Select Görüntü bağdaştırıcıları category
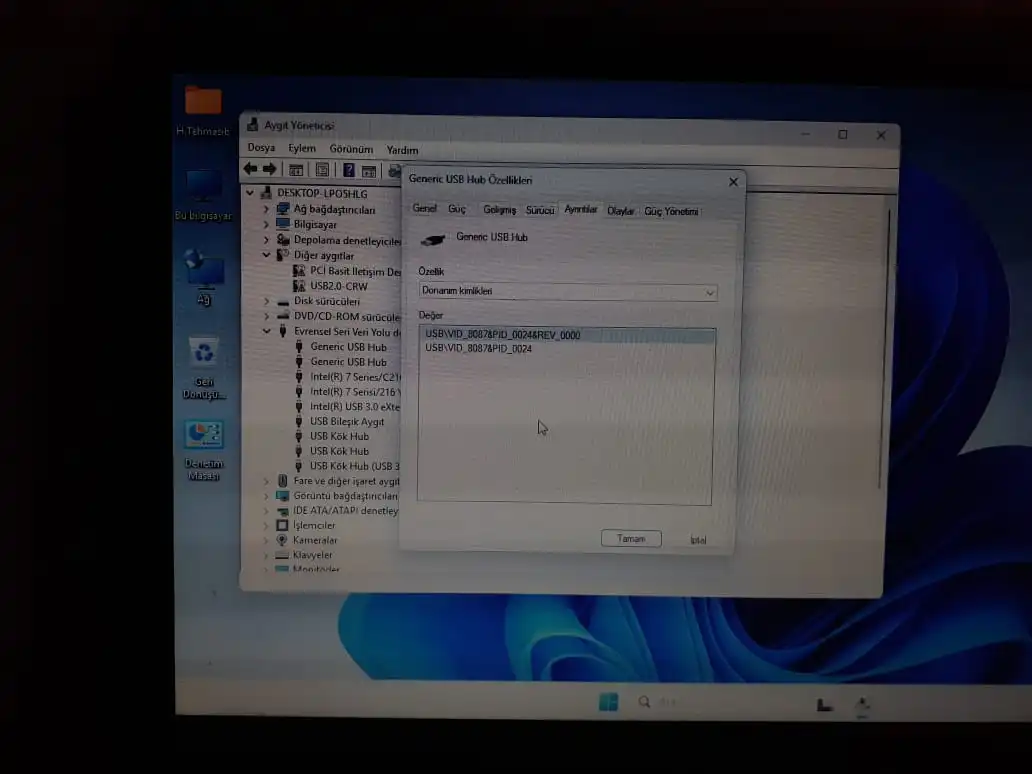The image size is (1032, 774). (x=346, y=496)
